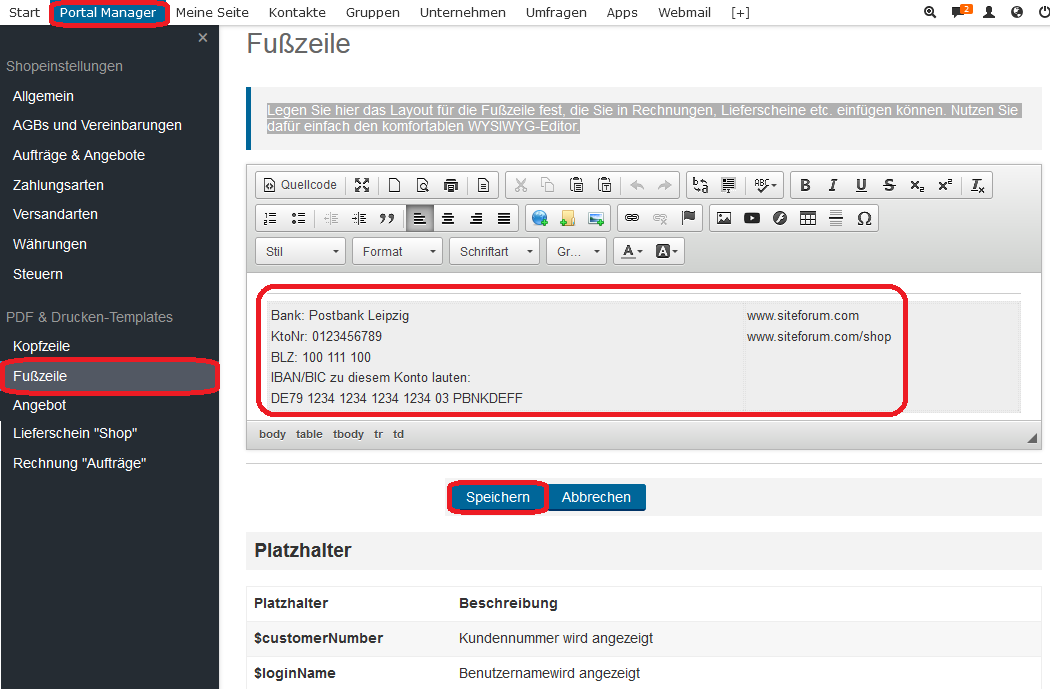Remove formatting with eraser icon
The width and height of the screenshot is (1050, 689).
click(977, 185)
